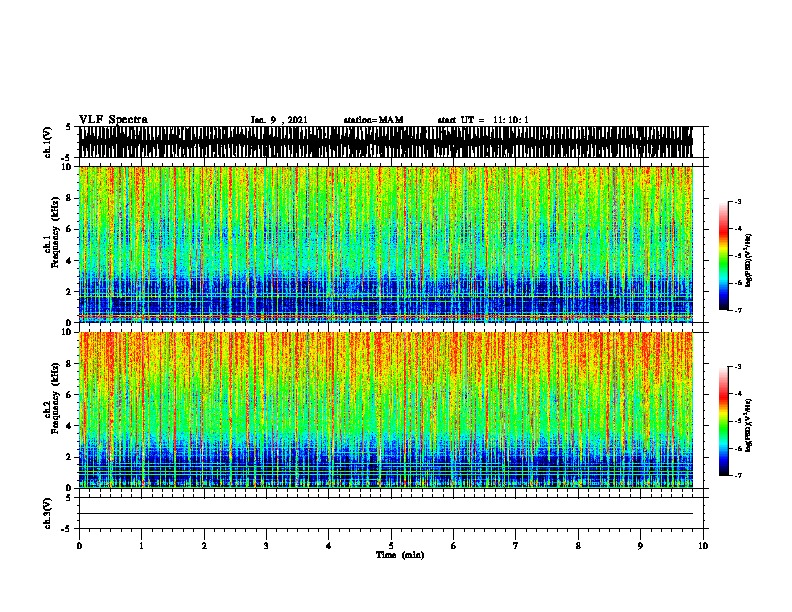Click the "-3" label on ch.2 colorbar
The width and height of the screenshot is (792, 612).
(x=738, y=367)
